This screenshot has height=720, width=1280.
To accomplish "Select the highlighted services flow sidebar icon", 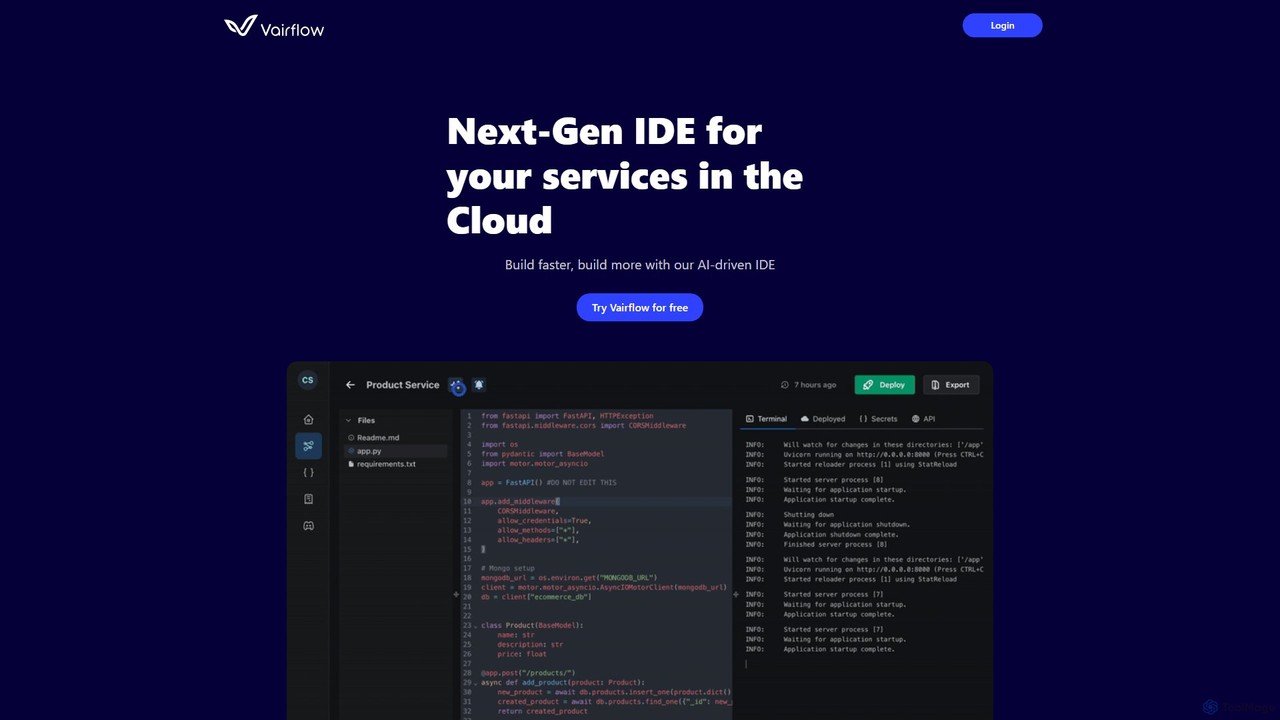I will tap(308, 446).
